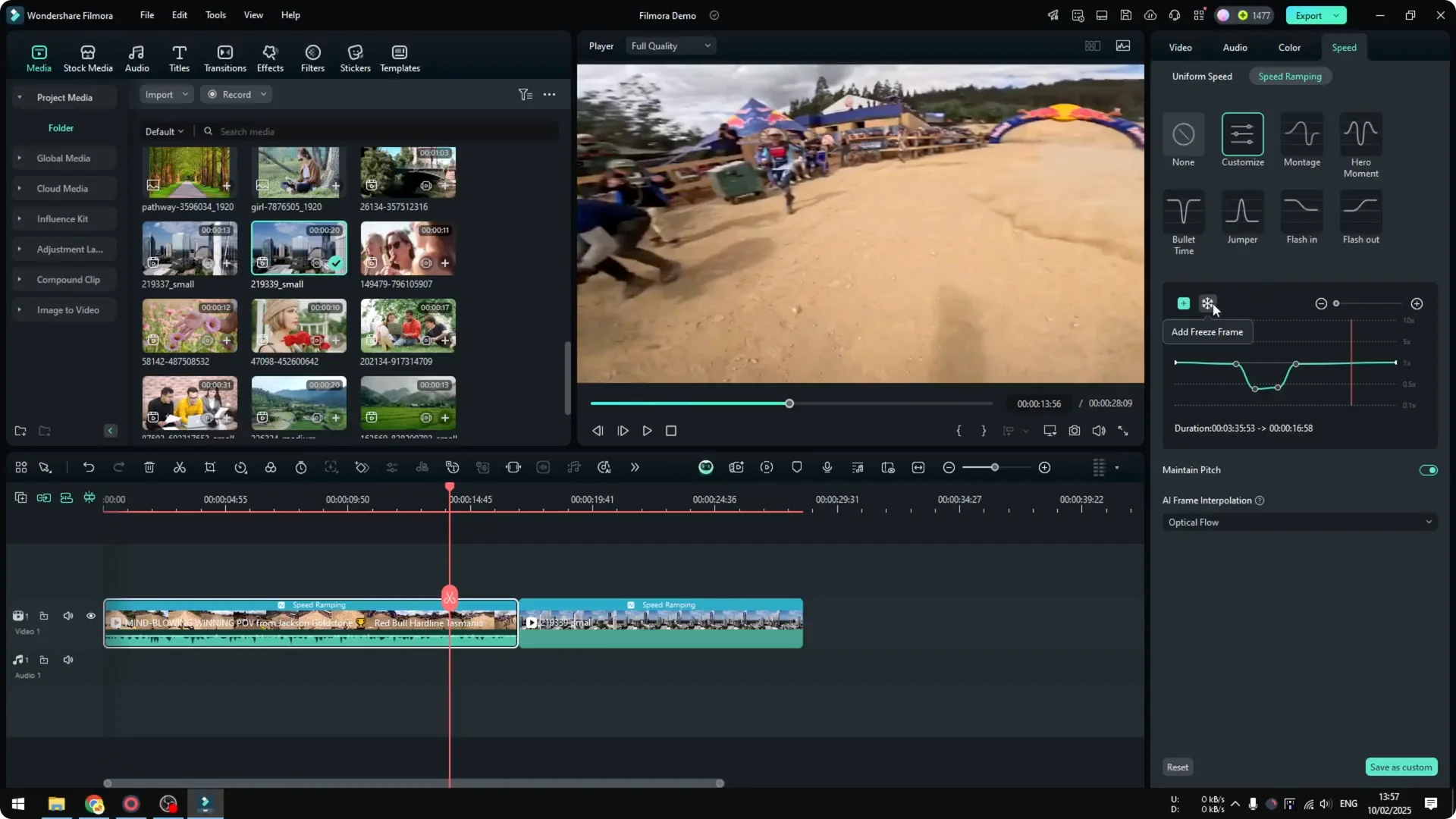Click the undo icon above the timeline
The height and width of the screenshot is (819, 1456).
[x=89, y=467]
